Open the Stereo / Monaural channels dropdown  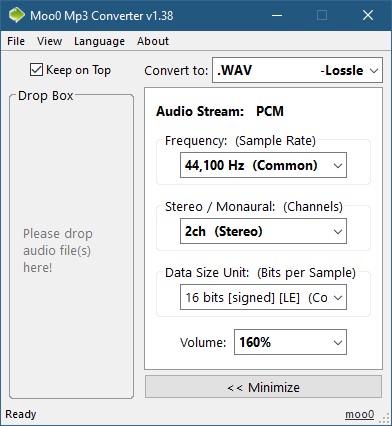point(263,231)
